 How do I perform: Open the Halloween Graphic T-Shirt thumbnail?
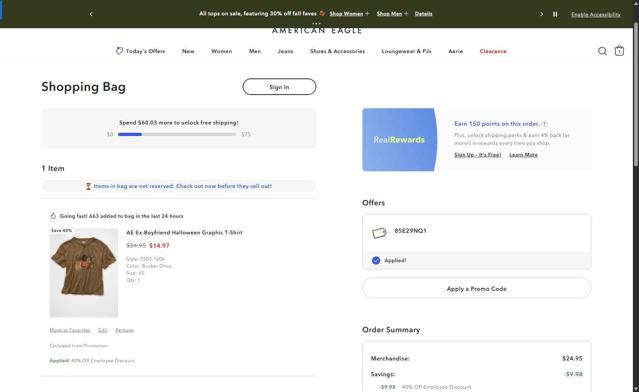point(84,273)
